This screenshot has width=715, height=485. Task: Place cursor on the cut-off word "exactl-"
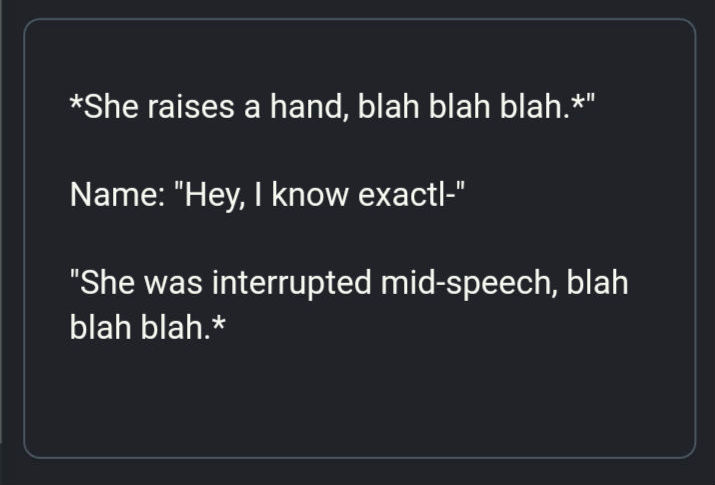point(410,194)
